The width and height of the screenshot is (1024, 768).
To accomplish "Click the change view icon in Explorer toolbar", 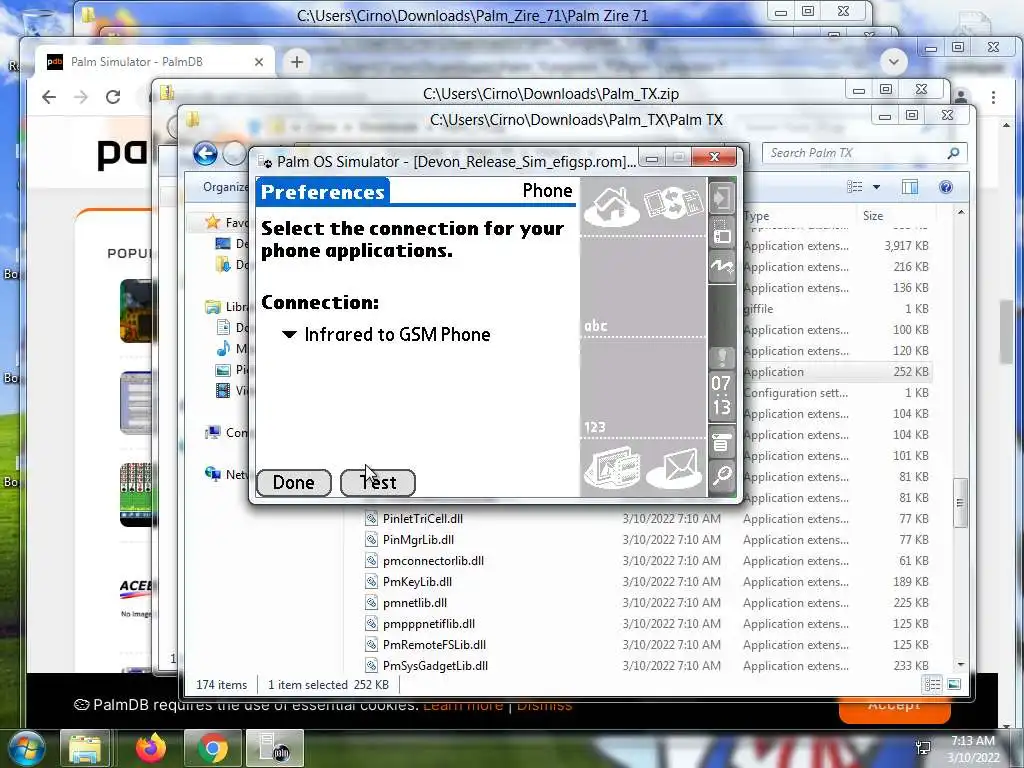I will click(x=855, y=187).
